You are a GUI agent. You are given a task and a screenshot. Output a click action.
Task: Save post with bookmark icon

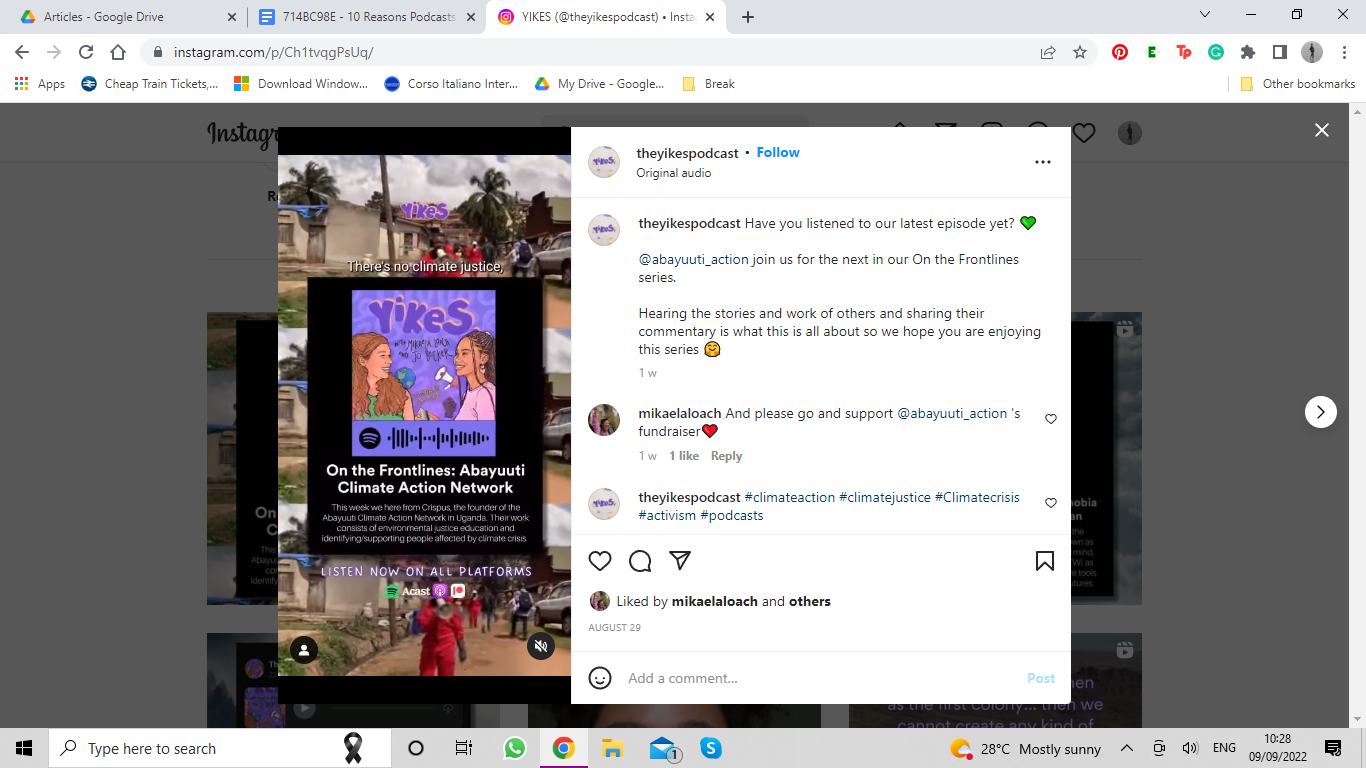tap(1044, 561)
